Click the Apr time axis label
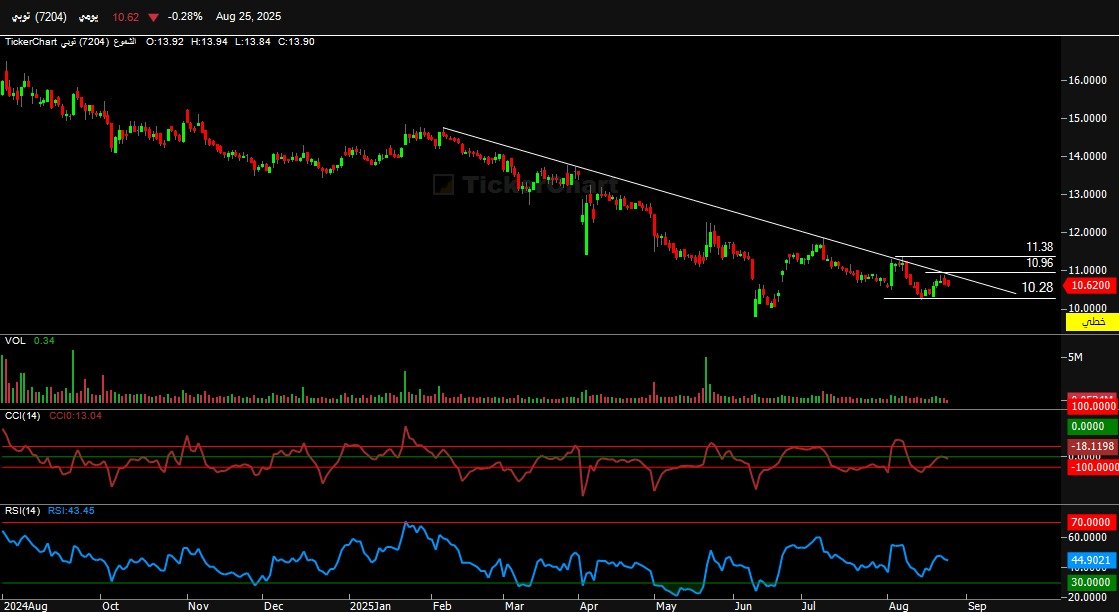This screenshot has width=1119, height=612. 589,606
